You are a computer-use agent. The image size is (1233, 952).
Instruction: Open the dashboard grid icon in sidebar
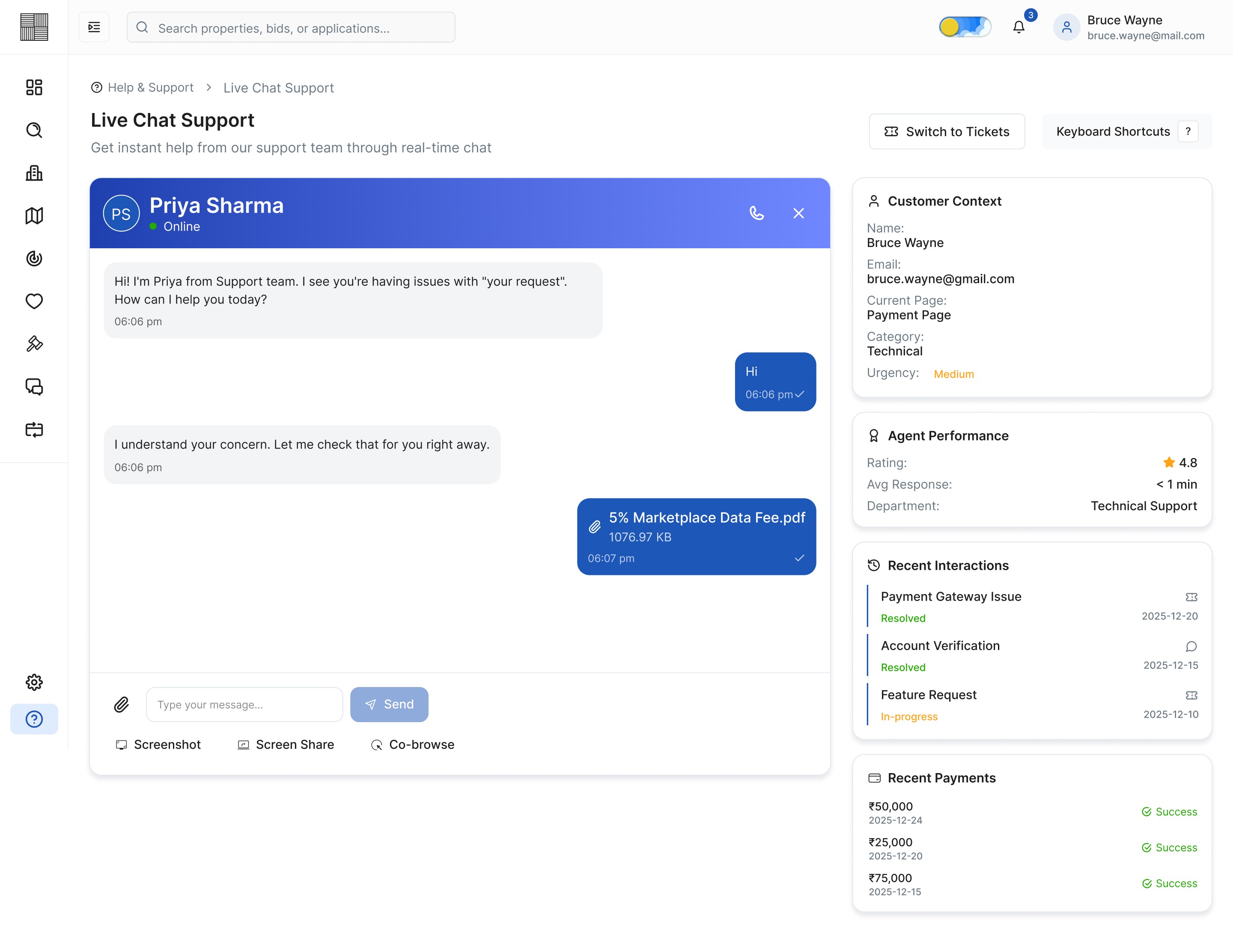[x=34, y=87]
